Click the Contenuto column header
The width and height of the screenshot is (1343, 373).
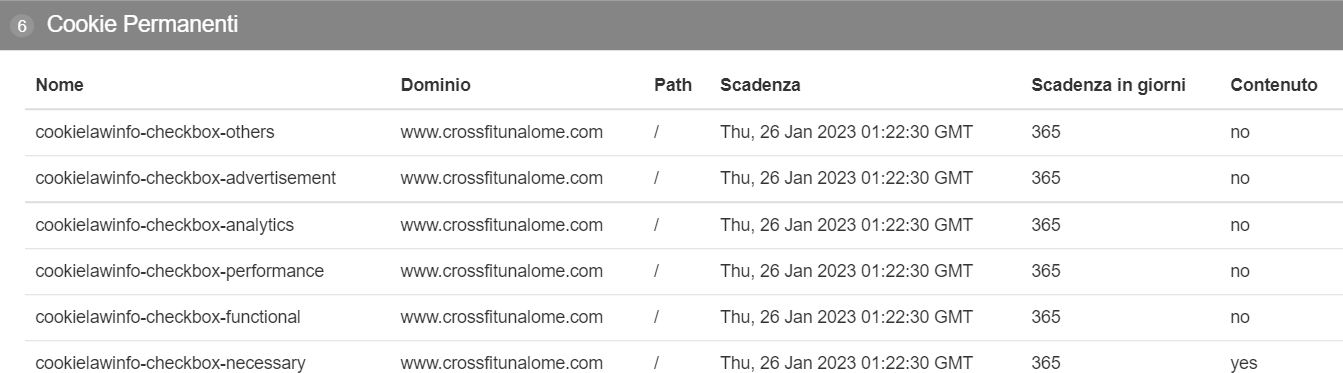[1274, 85]
